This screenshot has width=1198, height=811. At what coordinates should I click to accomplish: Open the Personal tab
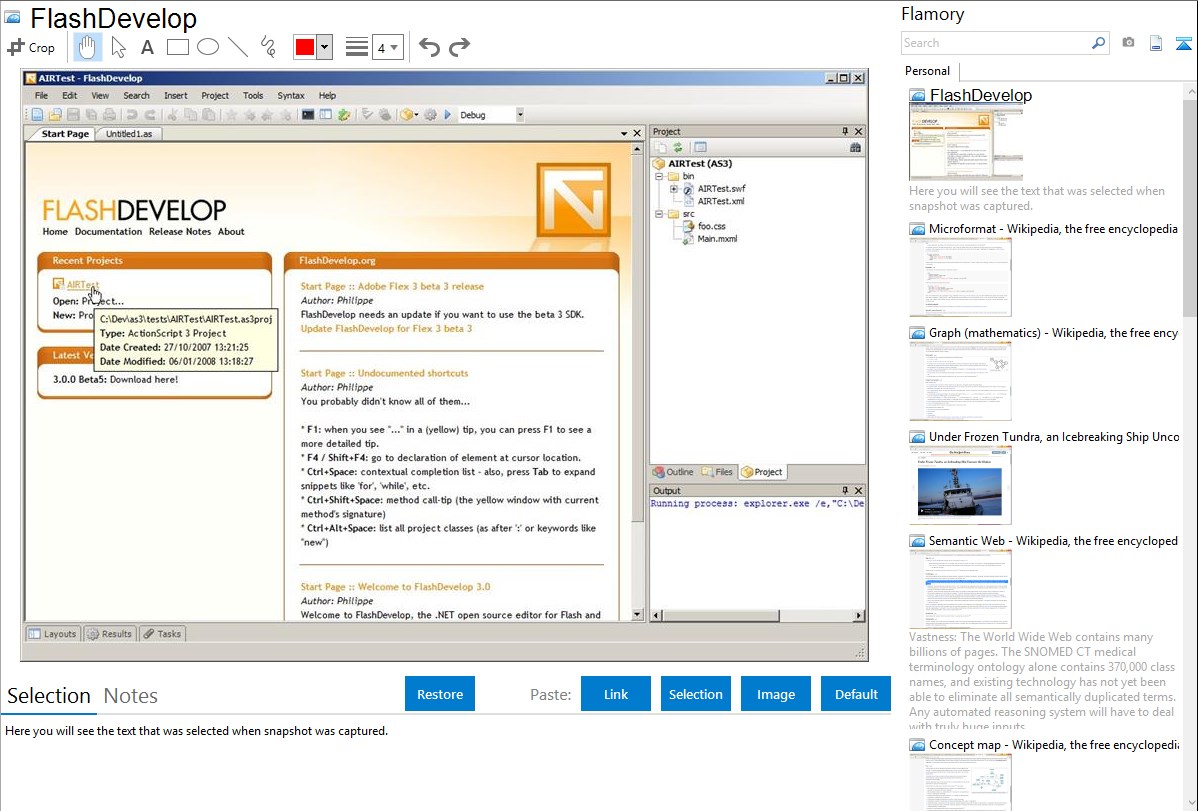click(x=927, y=71)
